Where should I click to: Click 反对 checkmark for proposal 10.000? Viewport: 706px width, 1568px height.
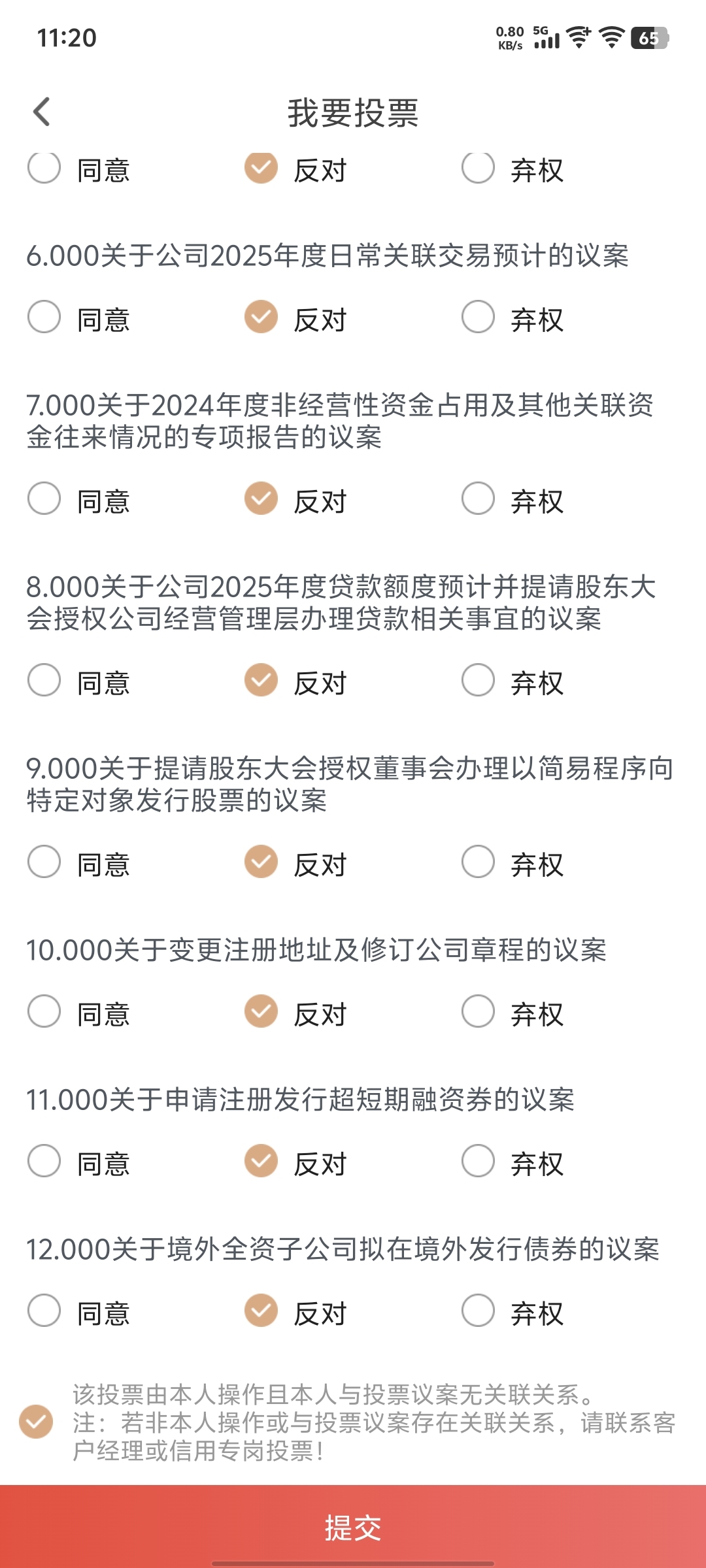click(261, 1011)
